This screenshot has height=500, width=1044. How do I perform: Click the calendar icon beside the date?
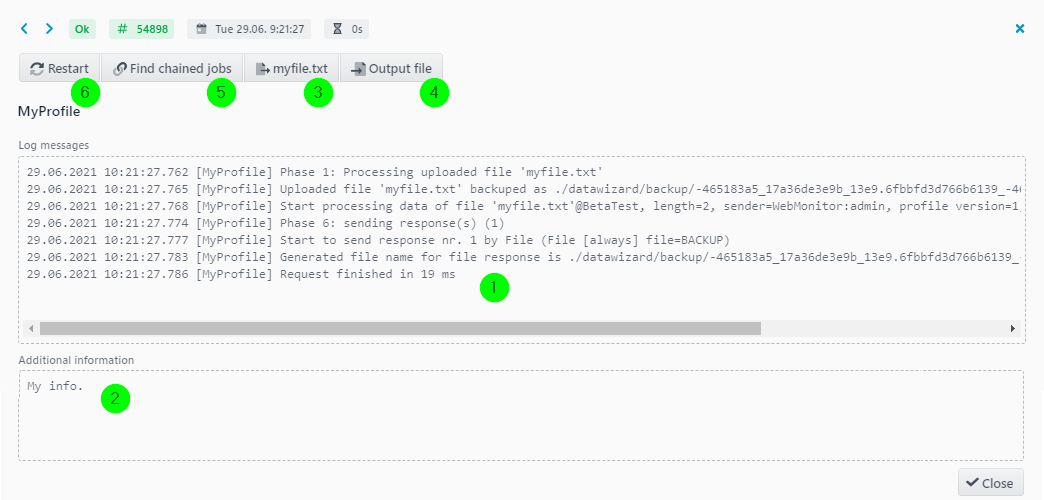(202, 29)
